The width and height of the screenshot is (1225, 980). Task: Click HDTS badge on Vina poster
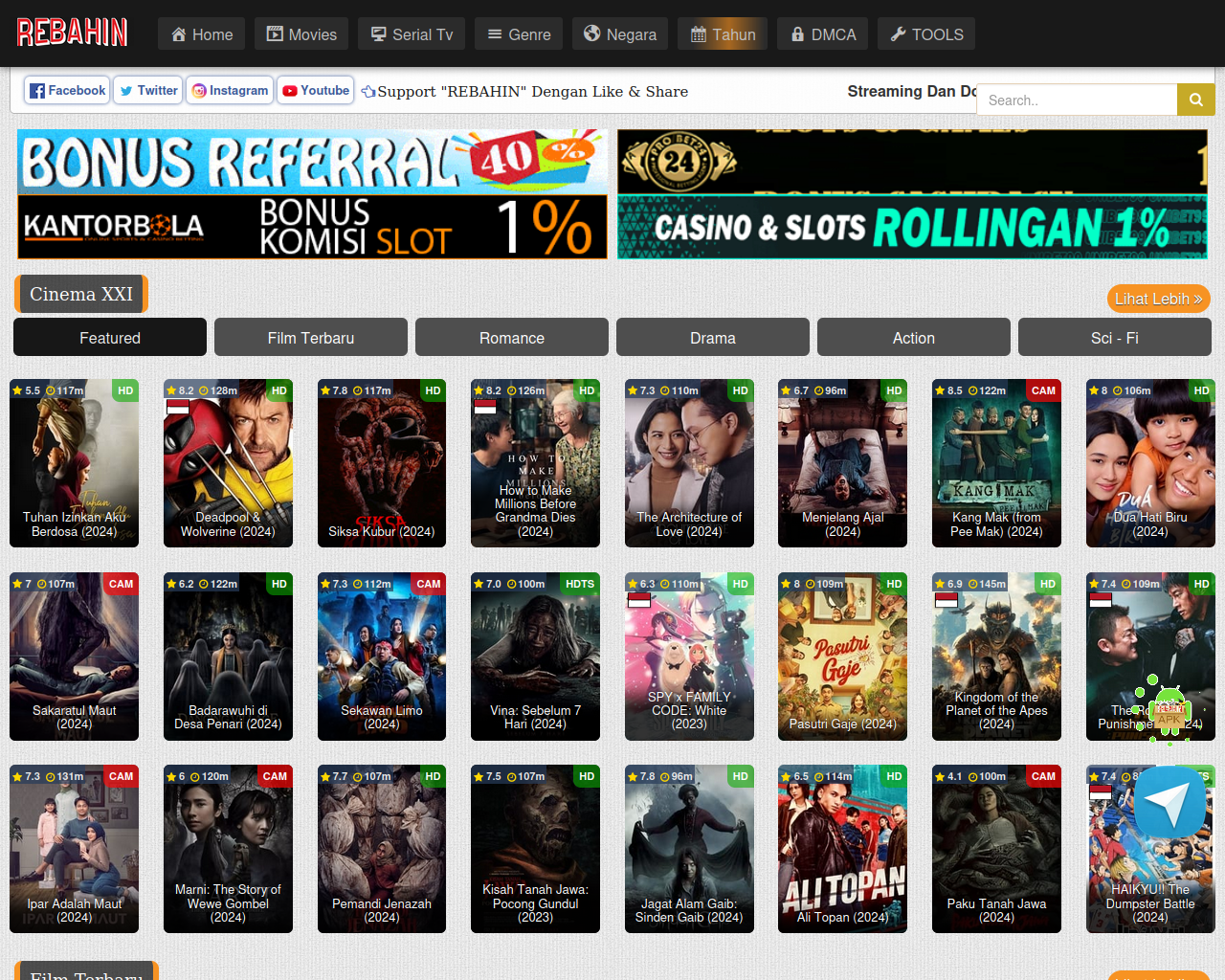click(x=580, y=584)
